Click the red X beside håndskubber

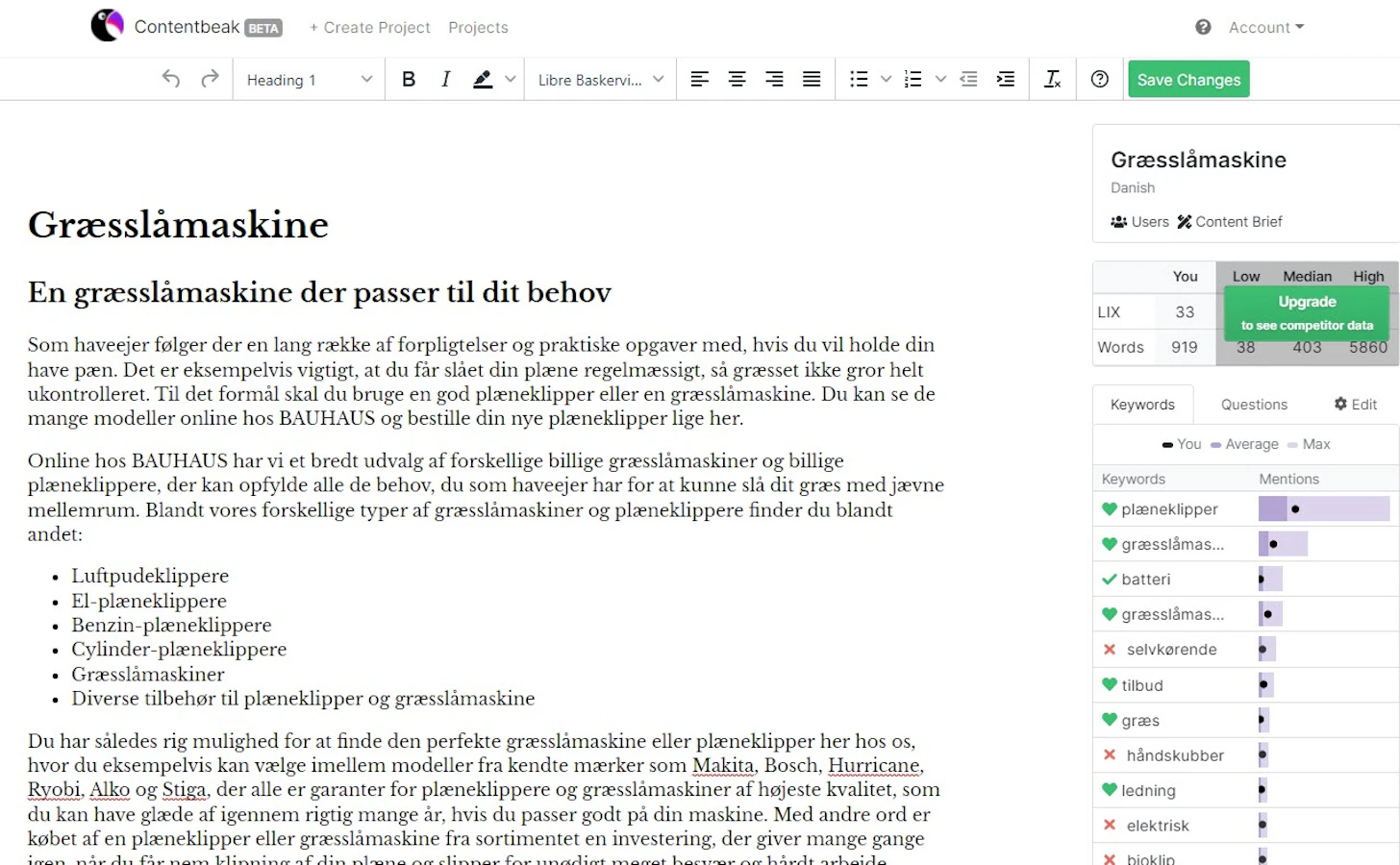click(x=1110, y=755)
